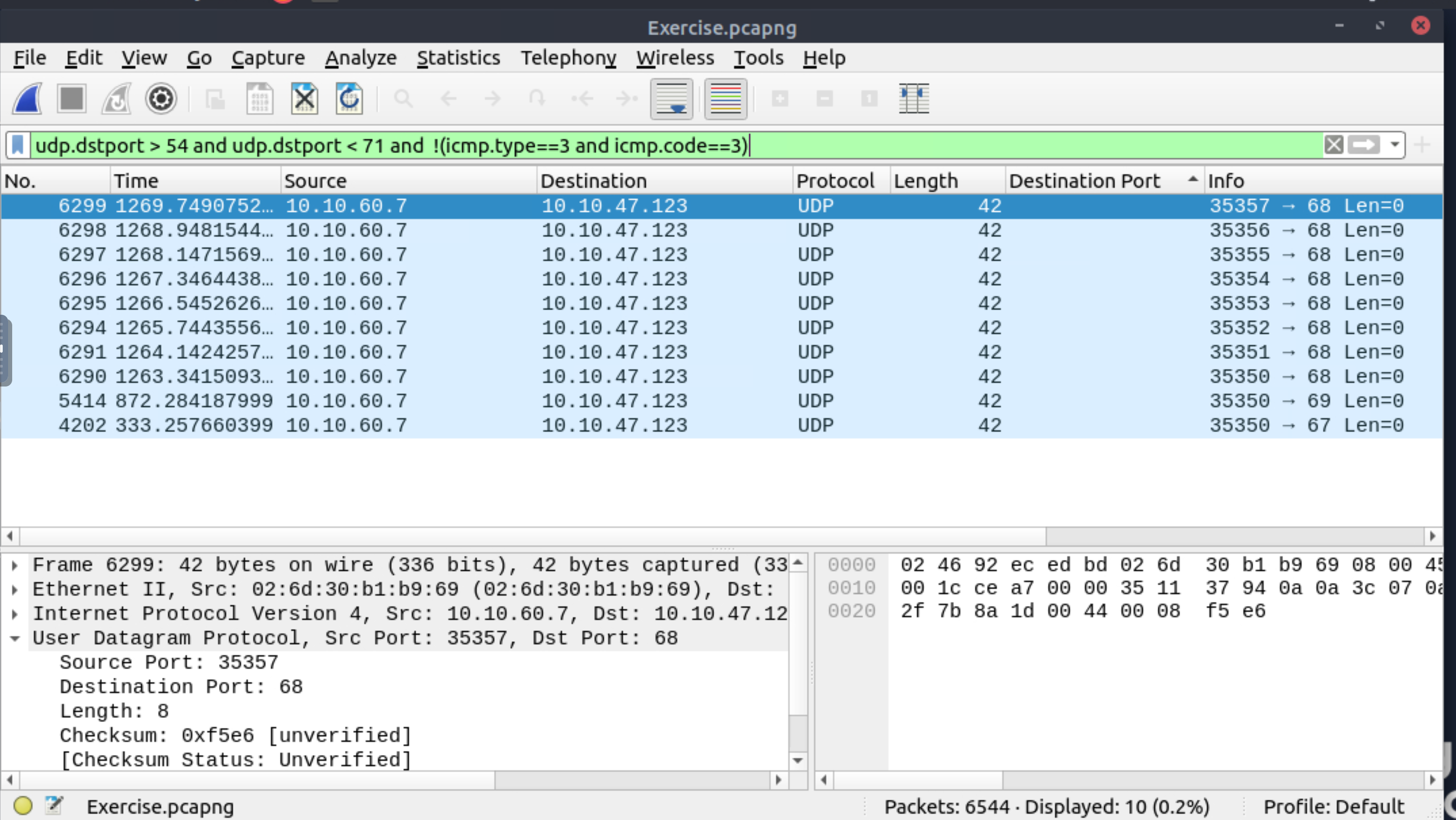Start capture with the shark fin icon
1456x820 pixels.
tap(28, 99)
